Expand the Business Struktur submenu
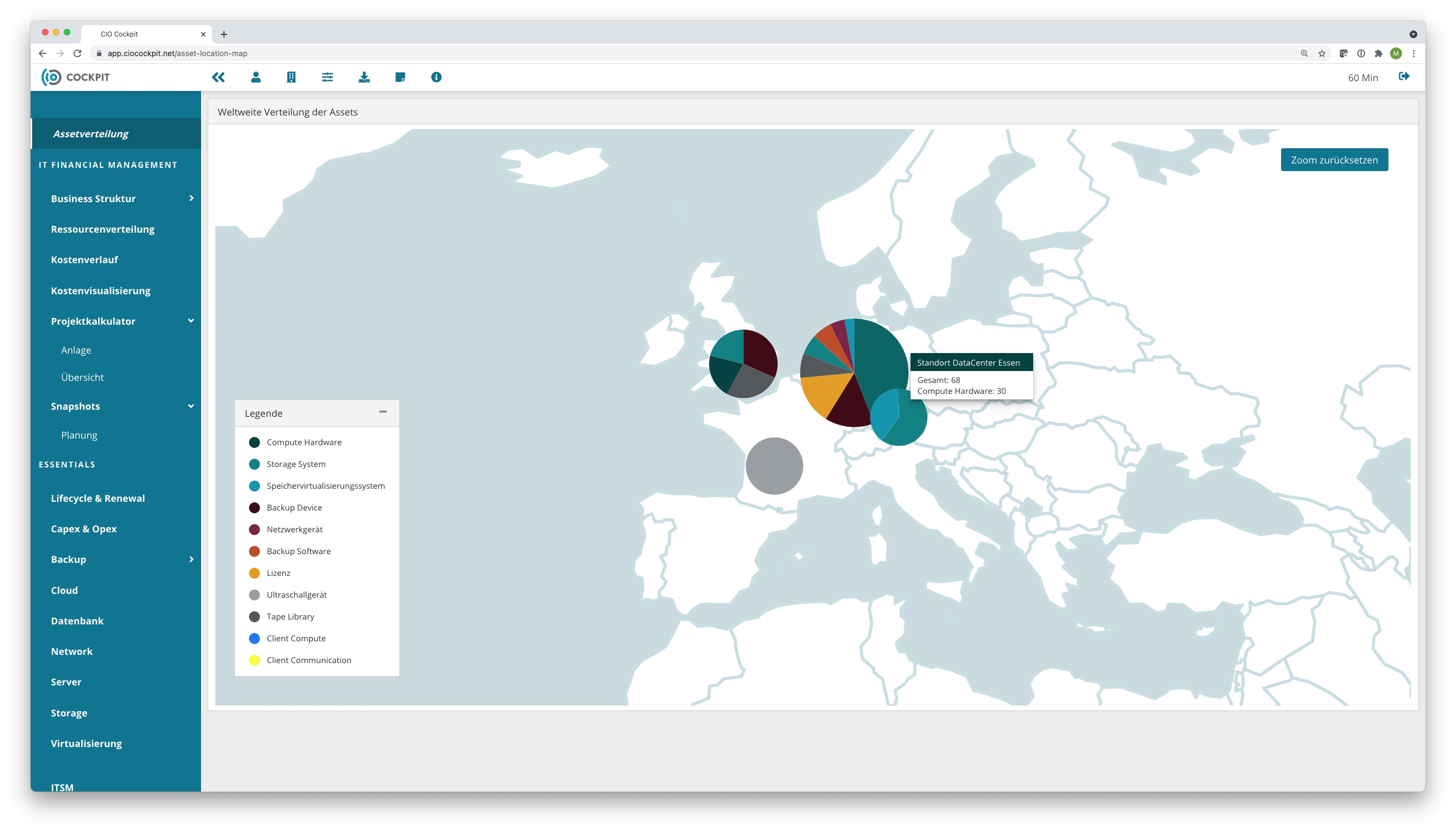This screenshot has height=832, width=1456. click(191, 198)
